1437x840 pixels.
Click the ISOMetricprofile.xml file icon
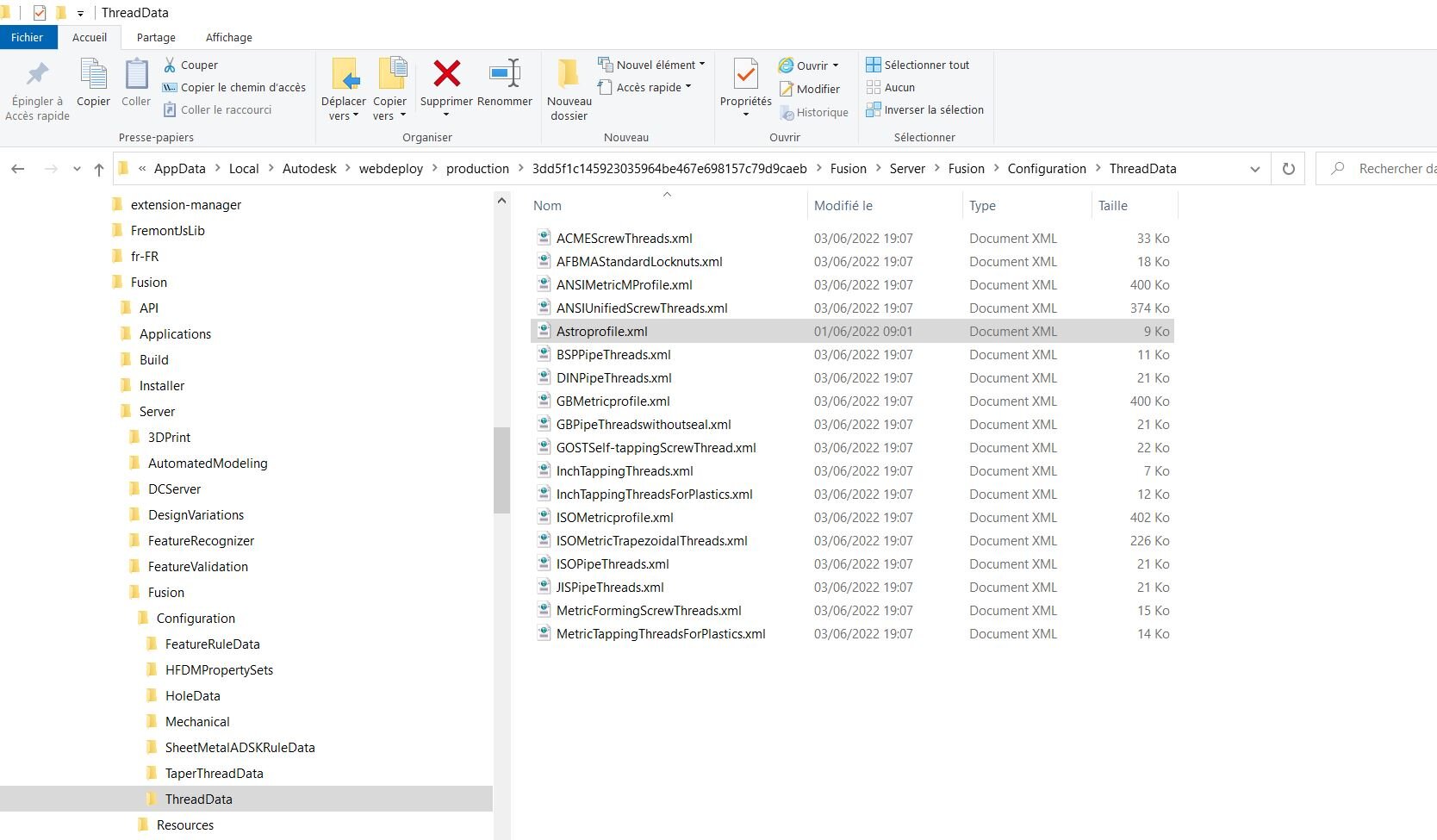pos(544,517)
